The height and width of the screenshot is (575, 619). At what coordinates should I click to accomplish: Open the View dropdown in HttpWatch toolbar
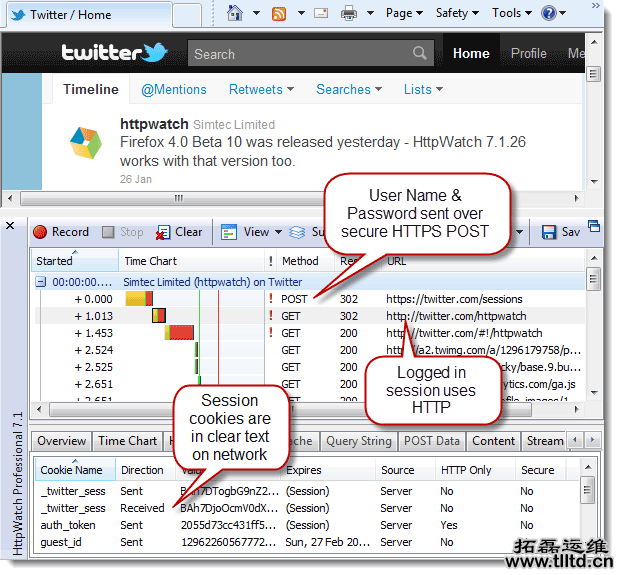(256, 232)
